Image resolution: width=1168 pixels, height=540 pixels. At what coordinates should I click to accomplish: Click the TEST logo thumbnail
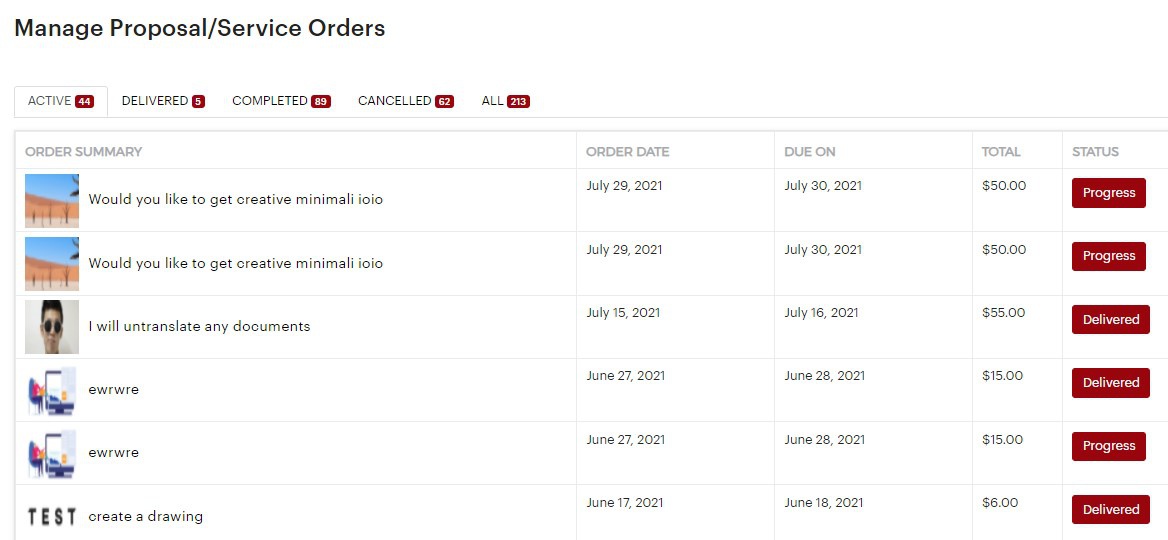pyautogui.click(x=52, y=516)
